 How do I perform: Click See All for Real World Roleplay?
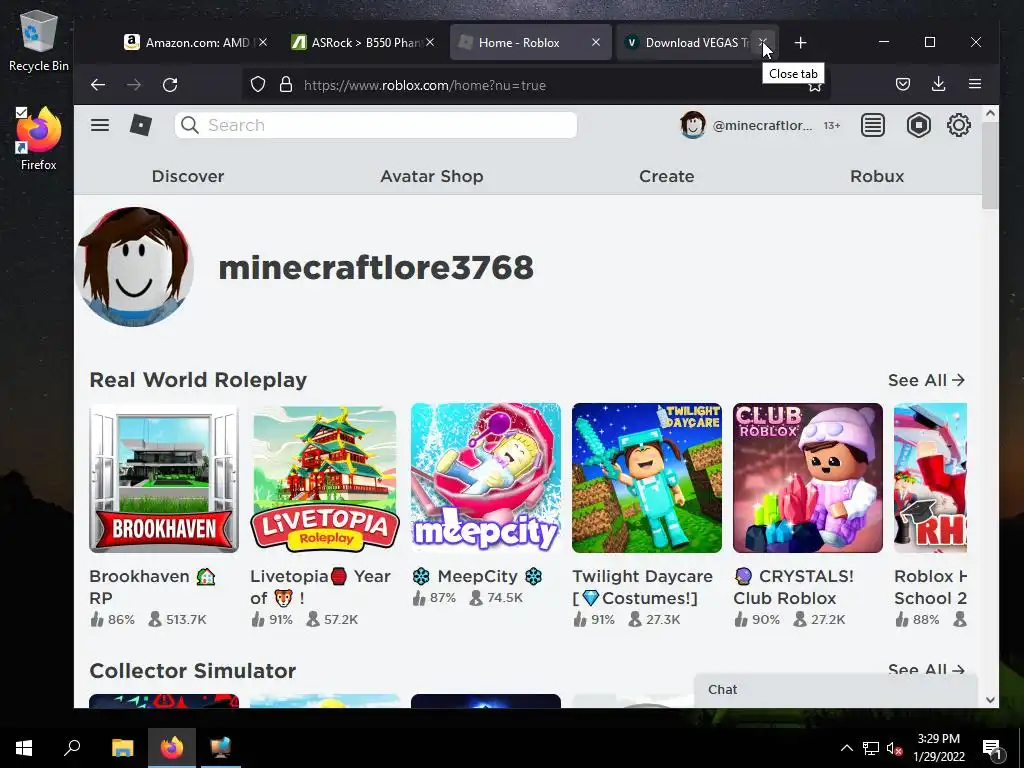click(926, 380)
